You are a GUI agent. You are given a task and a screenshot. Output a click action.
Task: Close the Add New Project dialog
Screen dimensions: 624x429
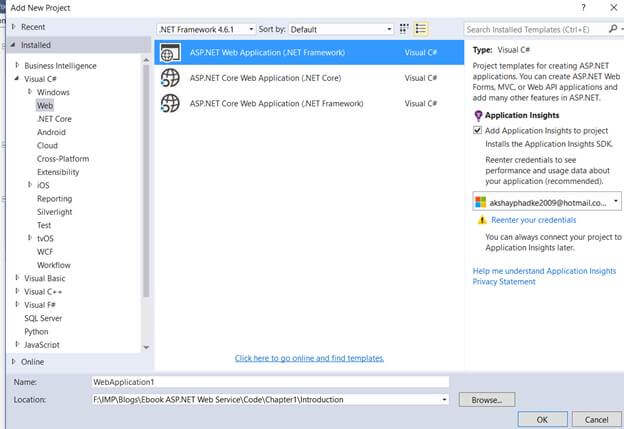pos(614,8)
